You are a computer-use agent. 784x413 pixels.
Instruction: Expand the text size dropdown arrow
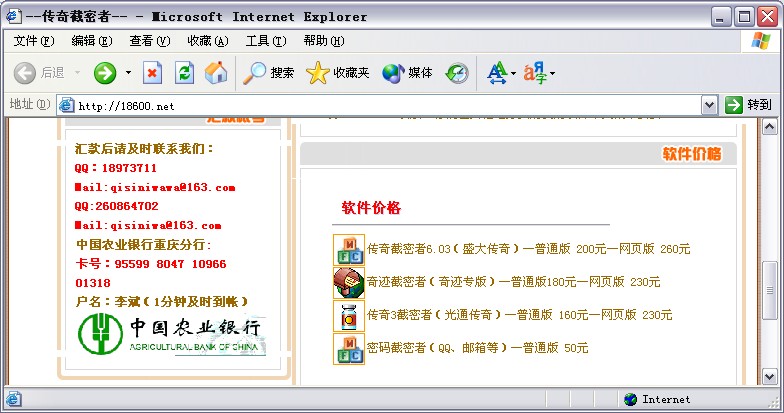[x=514, y=74]
